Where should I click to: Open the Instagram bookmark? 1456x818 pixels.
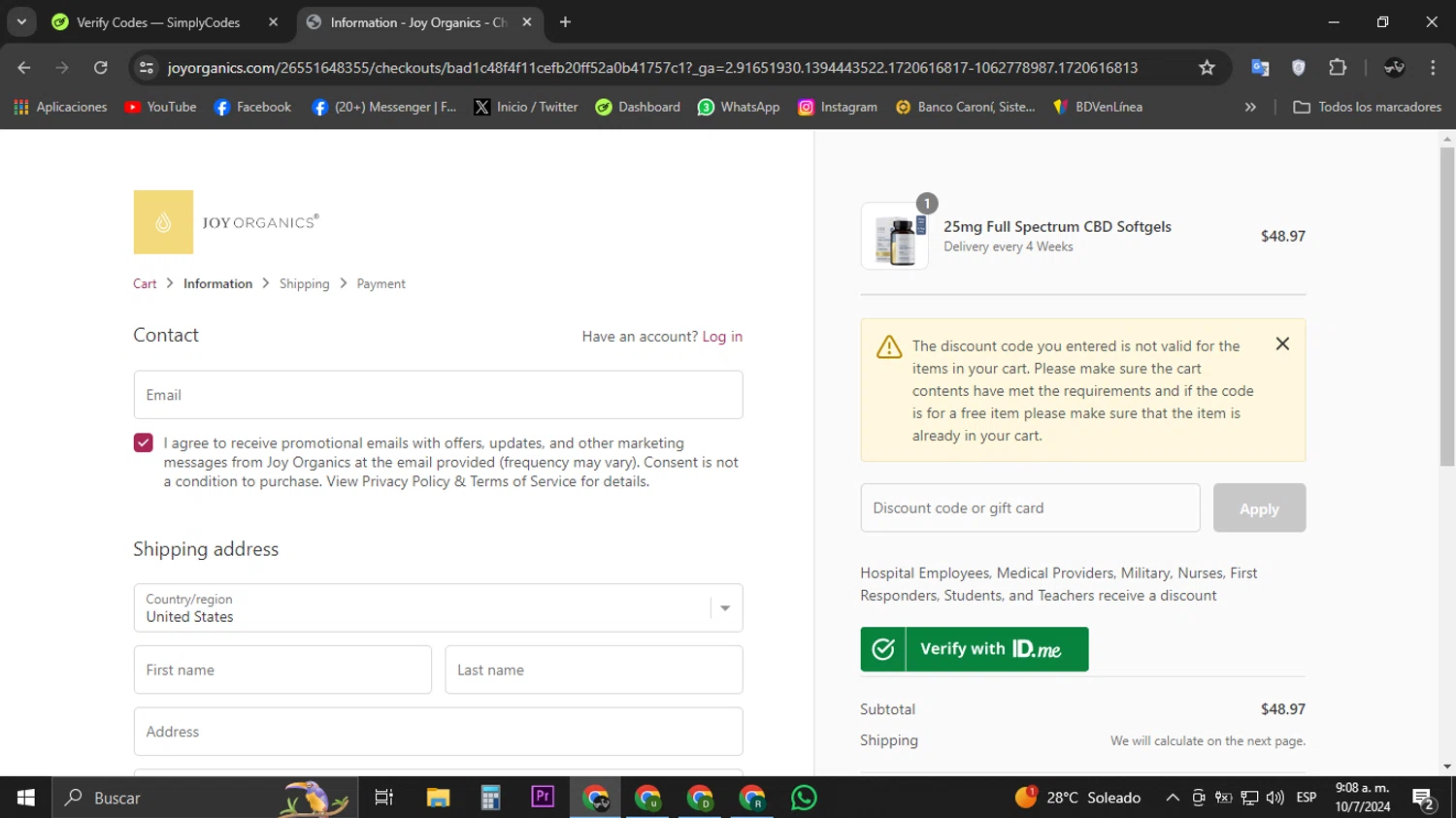tap(838, 107)
